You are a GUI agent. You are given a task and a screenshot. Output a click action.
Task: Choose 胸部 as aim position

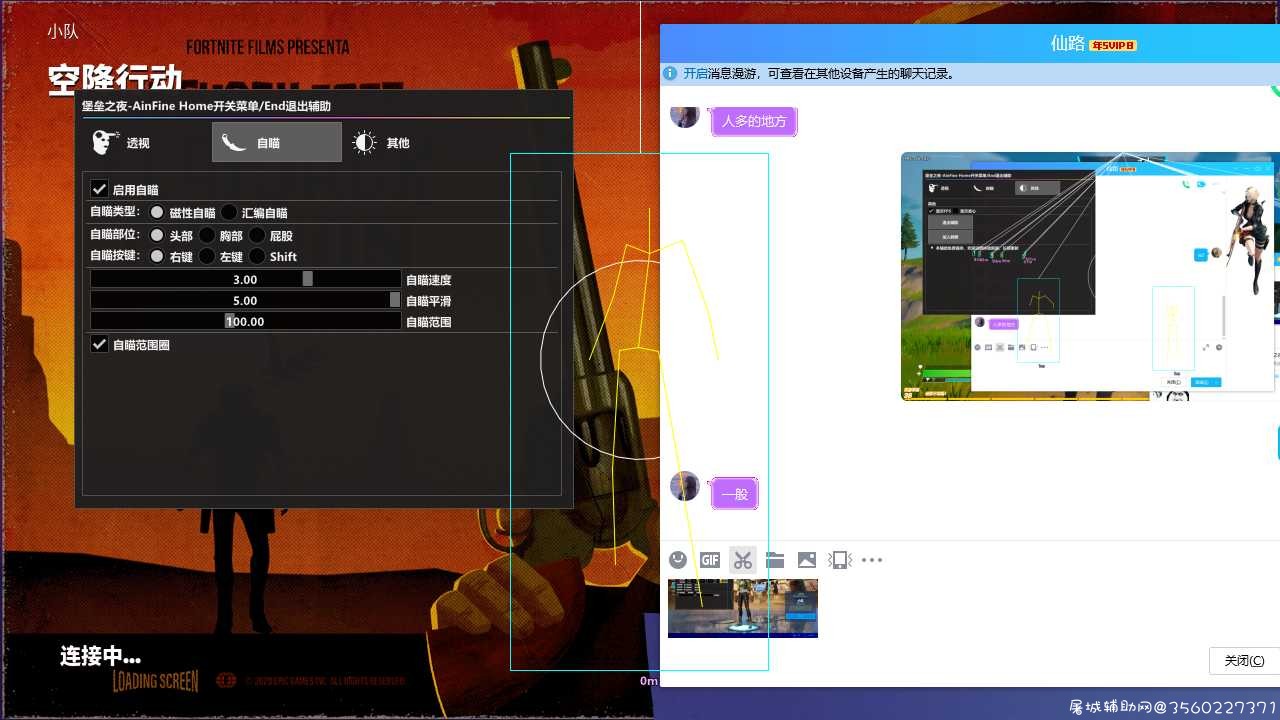207,235
